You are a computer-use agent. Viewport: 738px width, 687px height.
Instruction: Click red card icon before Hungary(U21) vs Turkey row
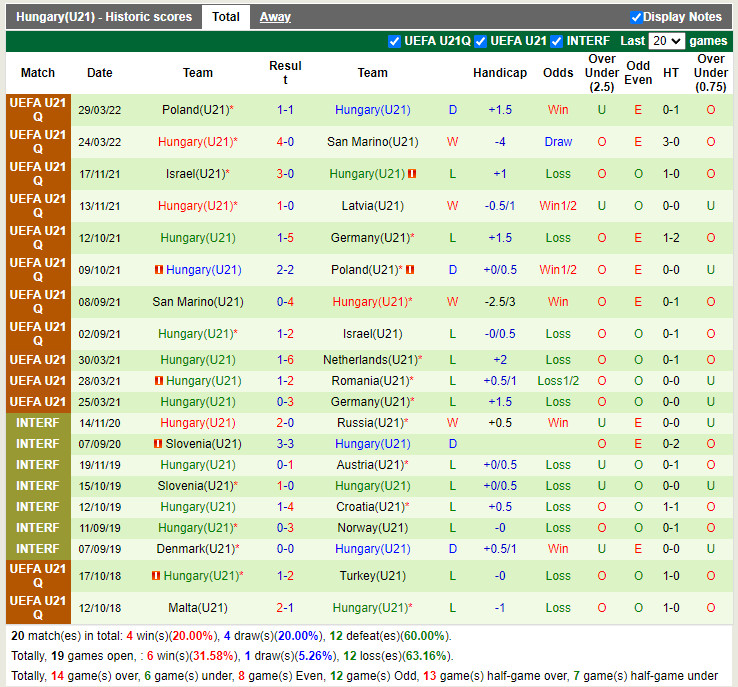pos(156,576)
